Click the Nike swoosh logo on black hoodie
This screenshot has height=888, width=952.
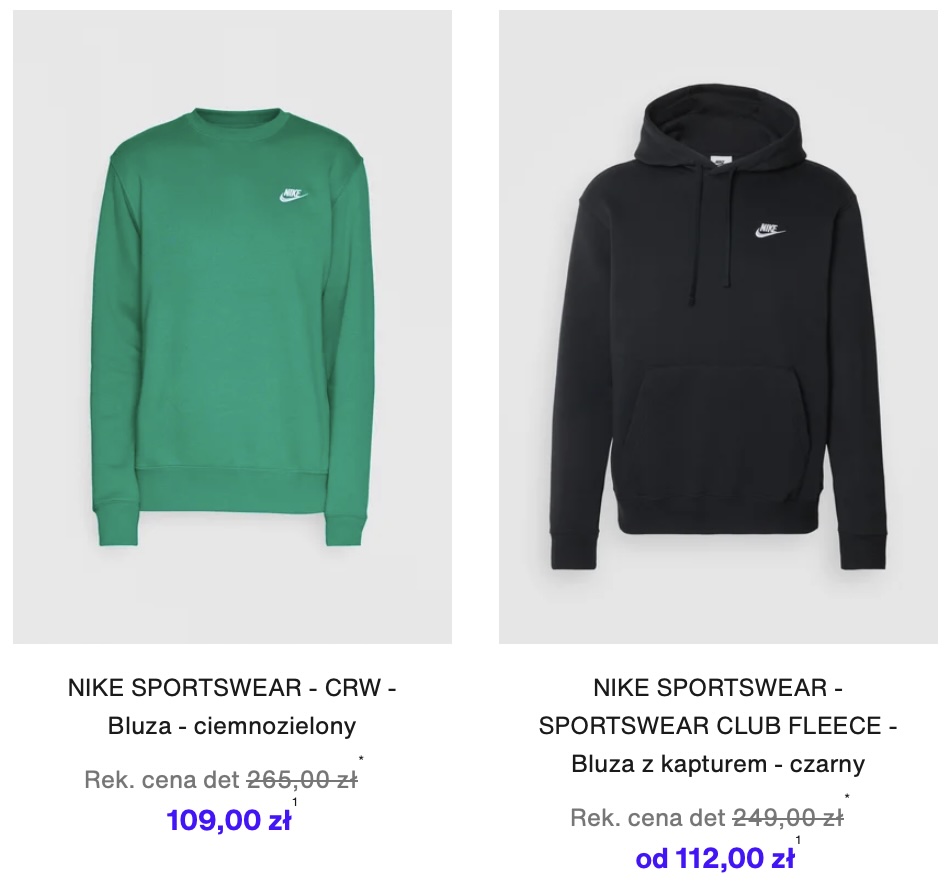pyautogui.click(x=770, y=230)
